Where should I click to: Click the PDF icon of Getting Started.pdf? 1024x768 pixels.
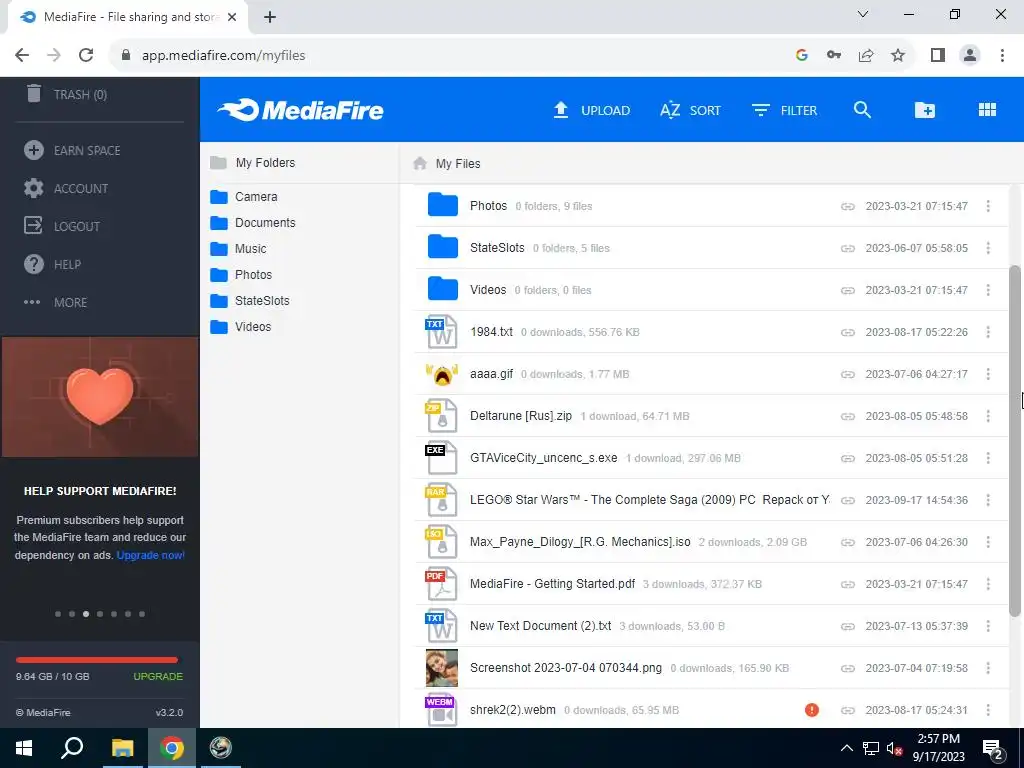pos(441,584)
